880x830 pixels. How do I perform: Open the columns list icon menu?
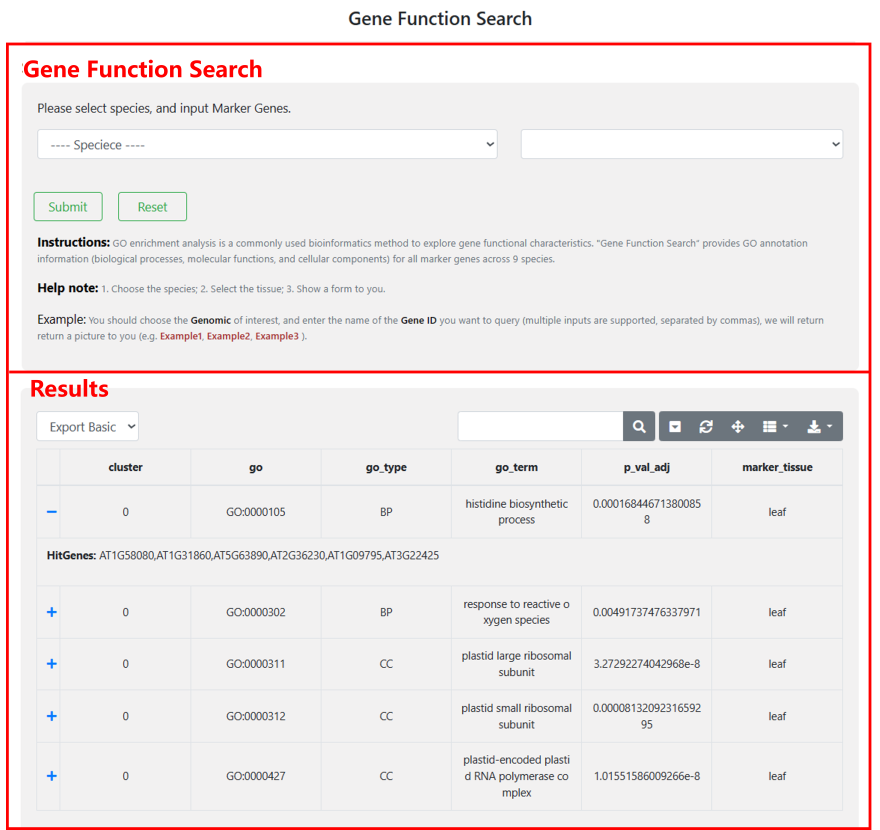click(x=775, y=427)
